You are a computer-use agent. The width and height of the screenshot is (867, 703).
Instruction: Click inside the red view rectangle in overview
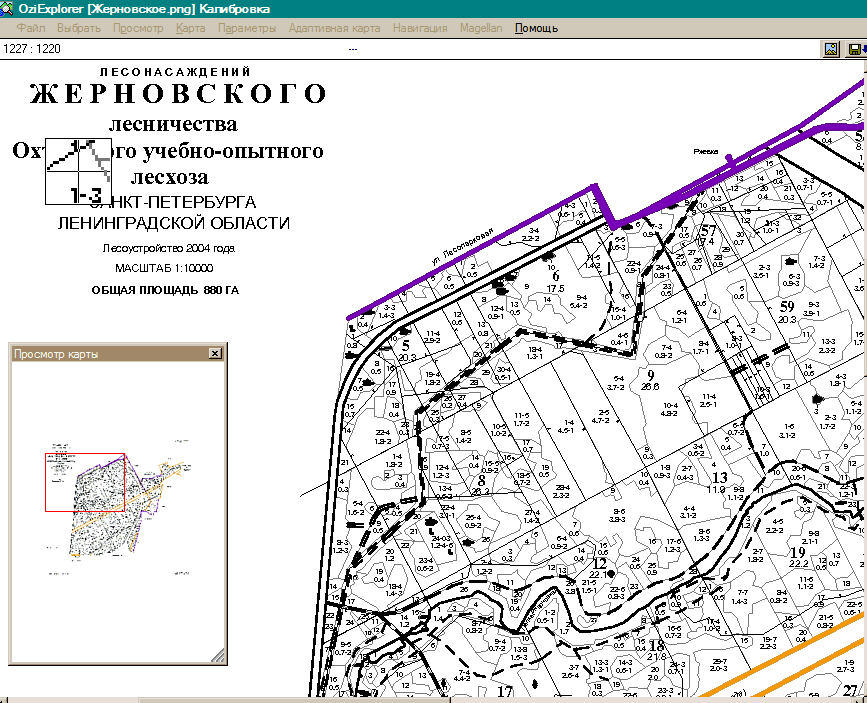pyautogui.click(x=85, y=482)
